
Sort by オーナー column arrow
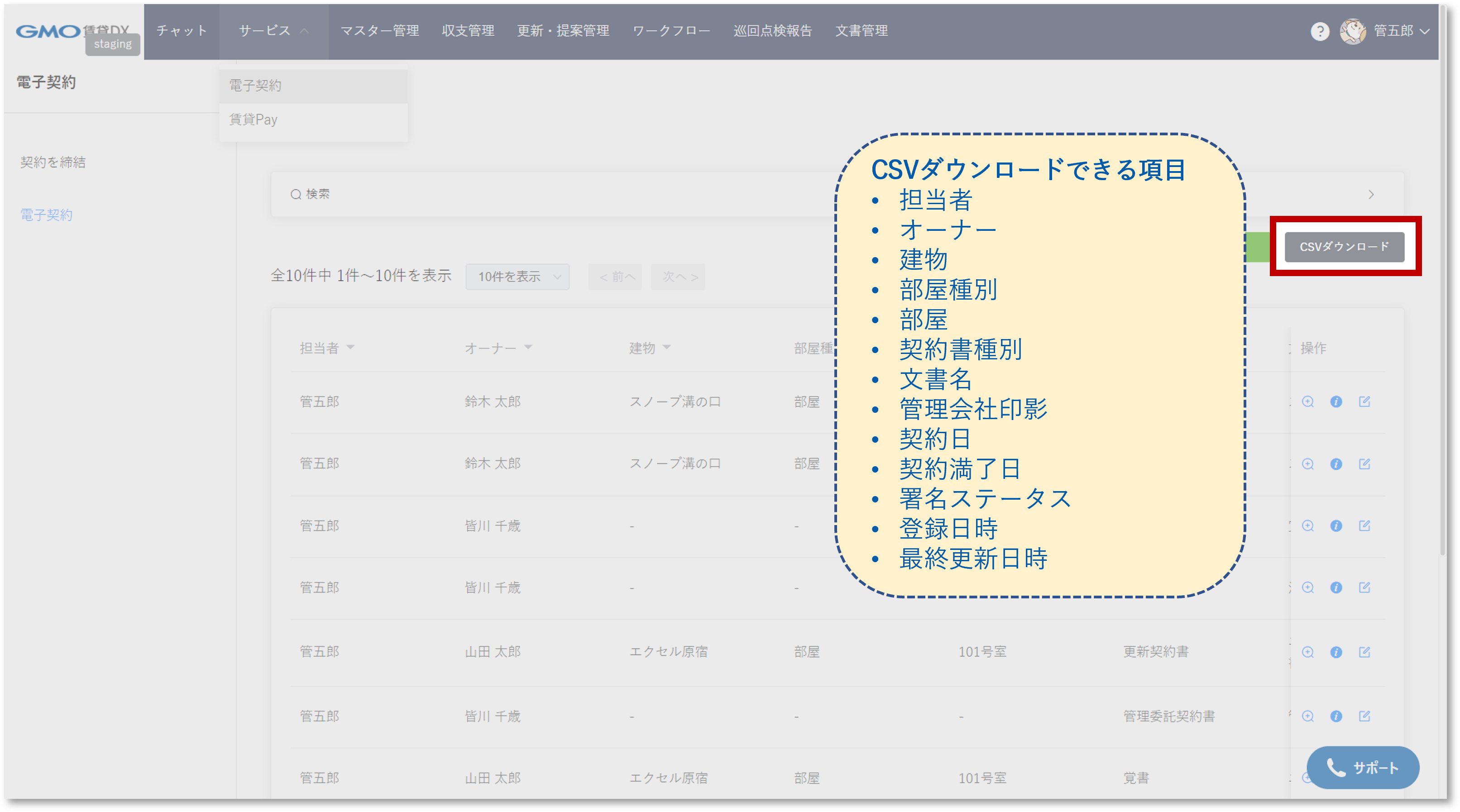click(x=528, y=347)
